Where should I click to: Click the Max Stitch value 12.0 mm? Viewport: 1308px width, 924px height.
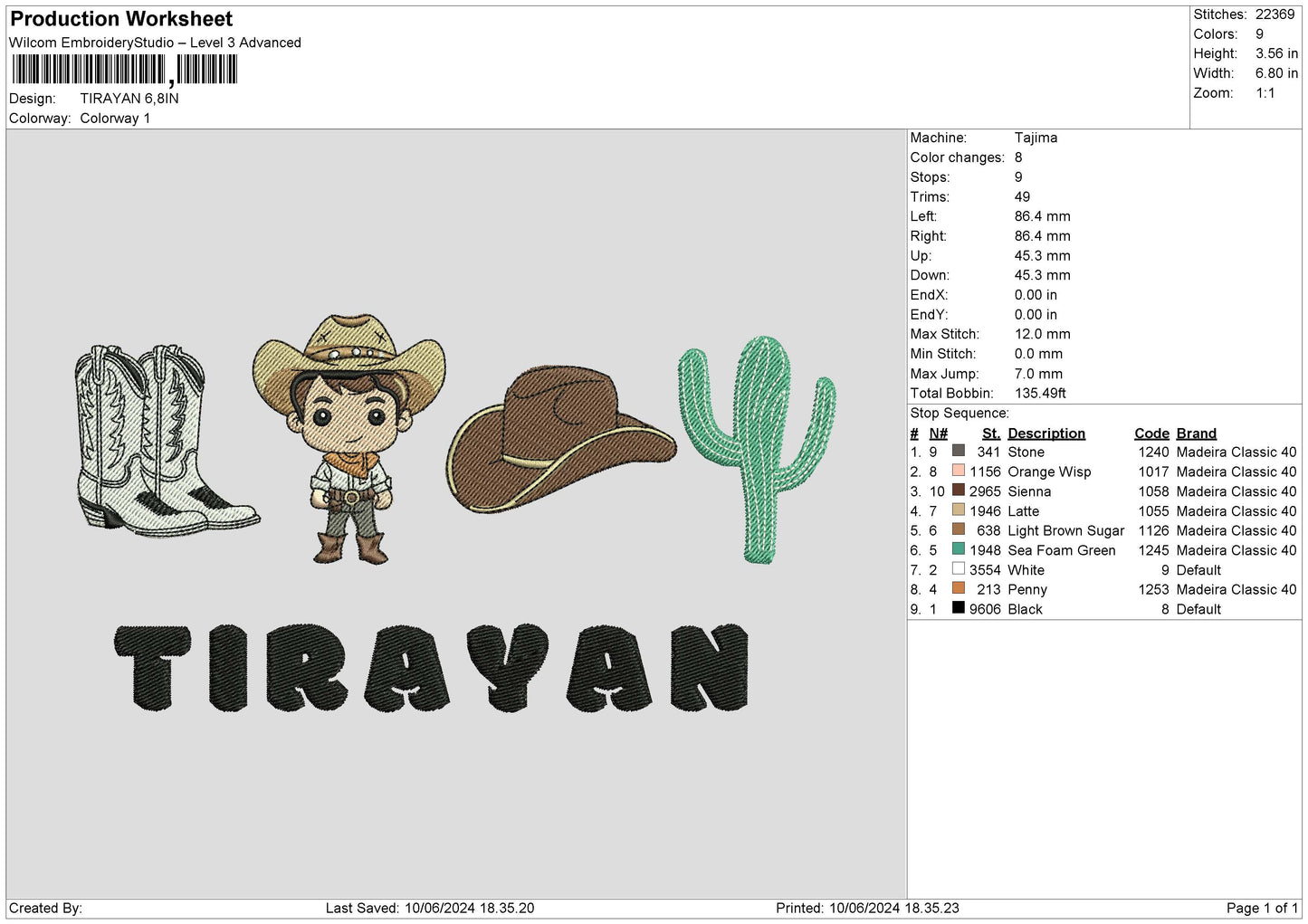click(x=1042, y=334)
